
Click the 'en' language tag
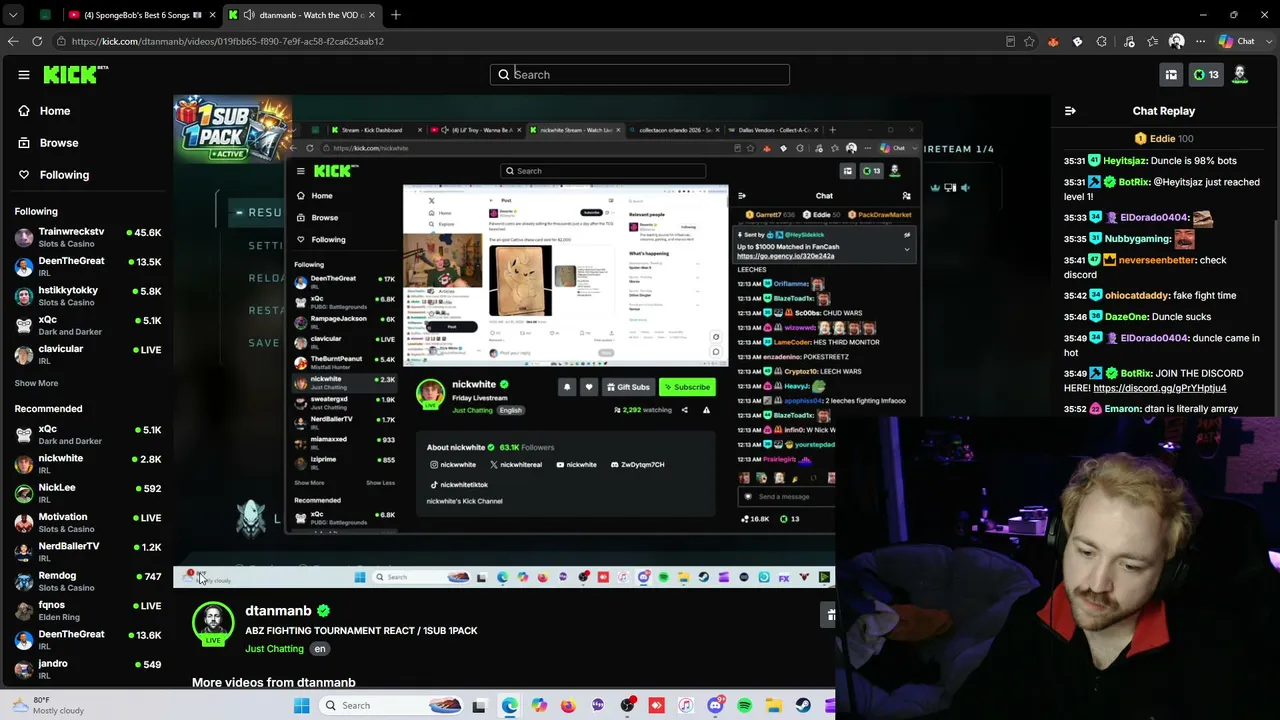(x=320, y=649)
